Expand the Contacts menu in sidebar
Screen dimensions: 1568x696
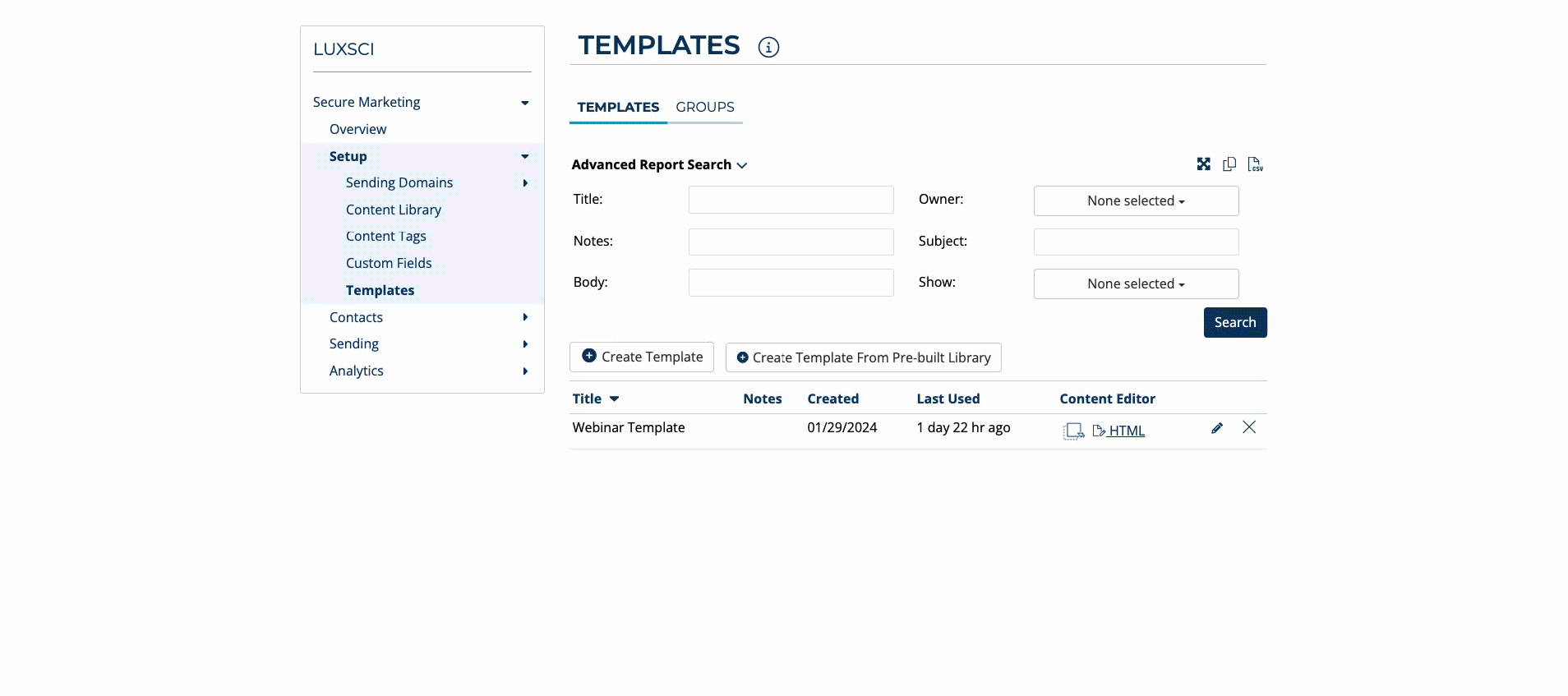pyautogui.click(x=525, y=317)
